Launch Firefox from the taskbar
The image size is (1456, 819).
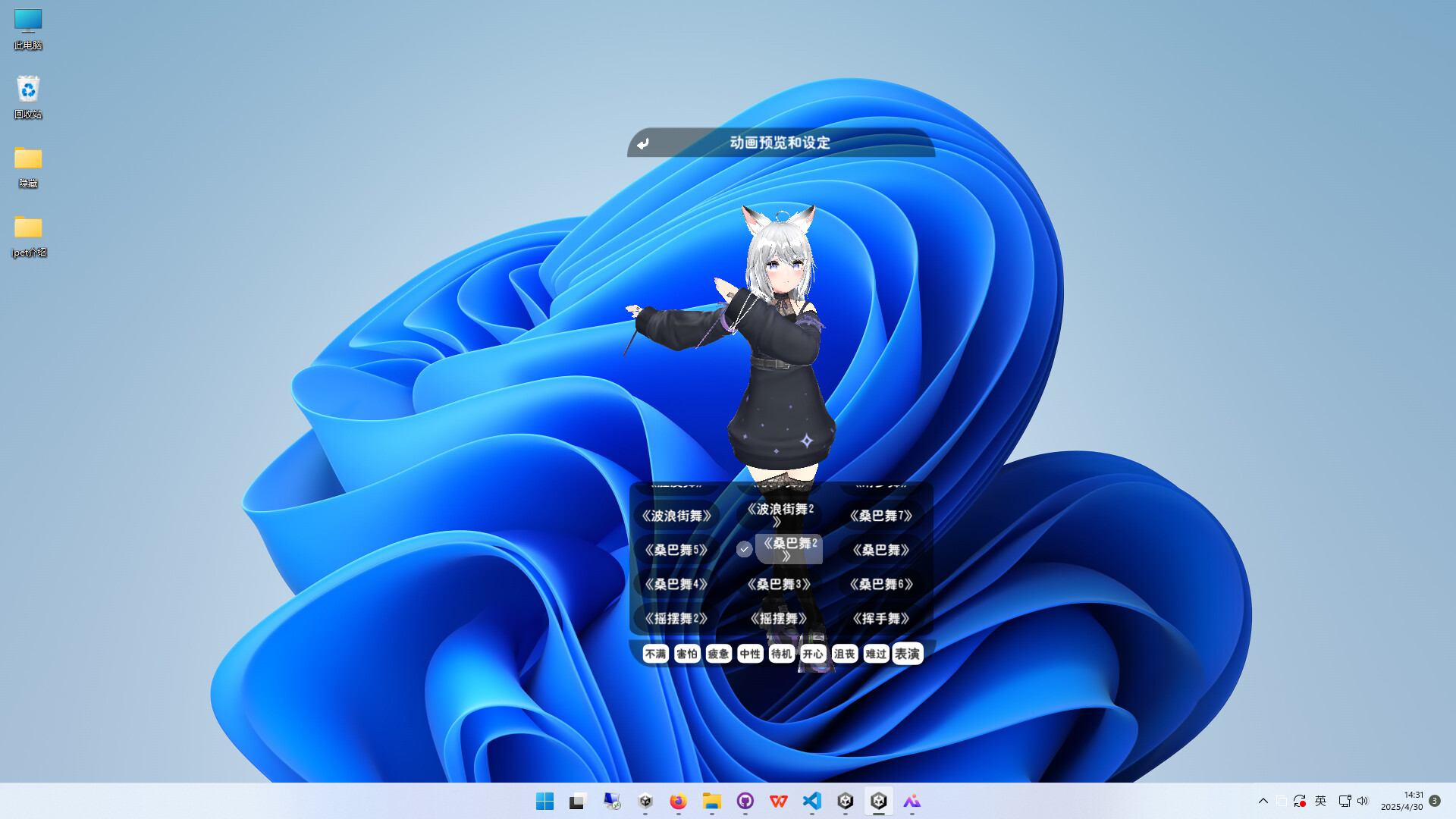click(678, 802)
